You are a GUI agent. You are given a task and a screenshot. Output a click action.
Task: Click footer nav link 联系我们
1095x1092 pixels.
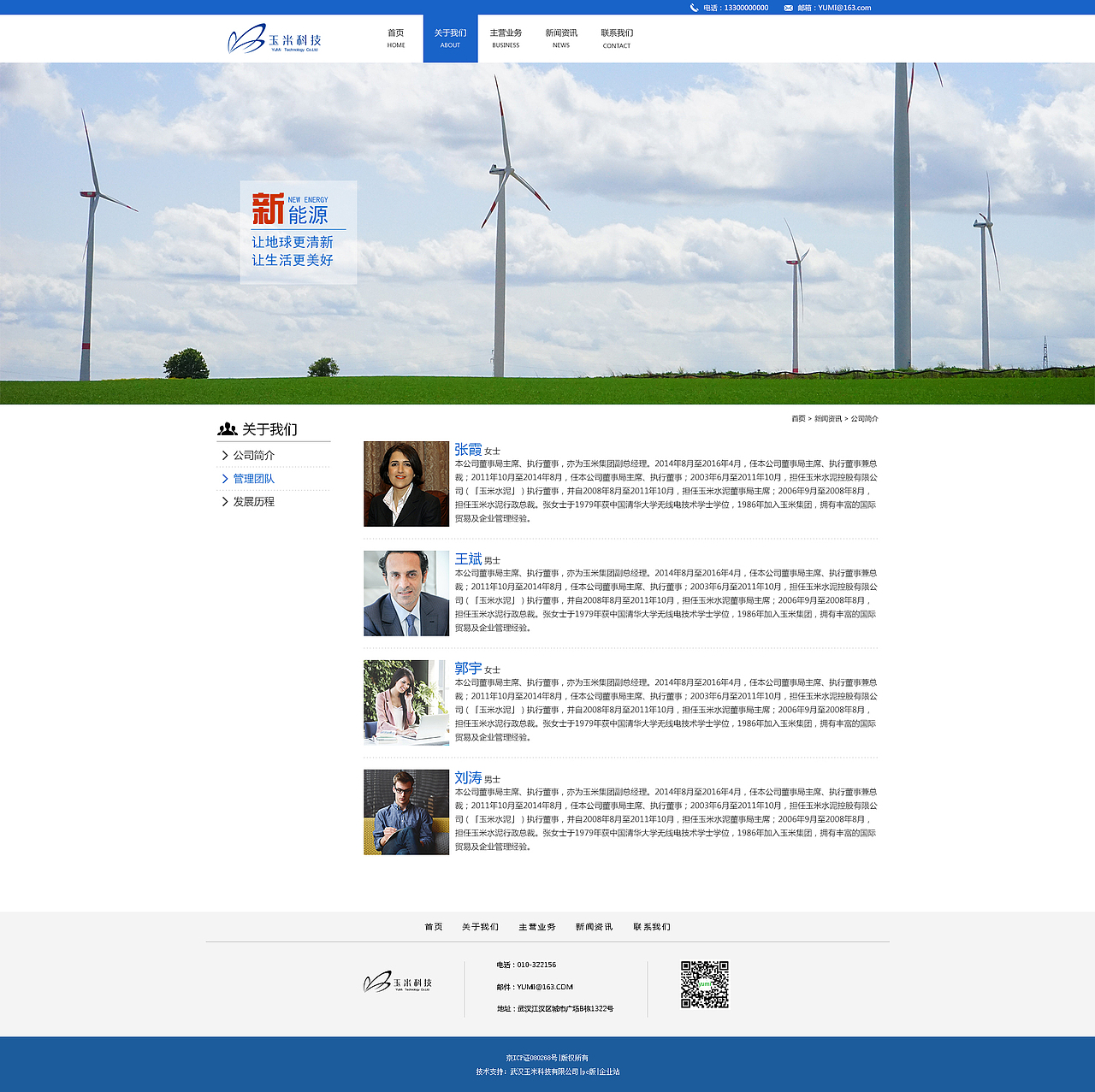coord(652,927)
